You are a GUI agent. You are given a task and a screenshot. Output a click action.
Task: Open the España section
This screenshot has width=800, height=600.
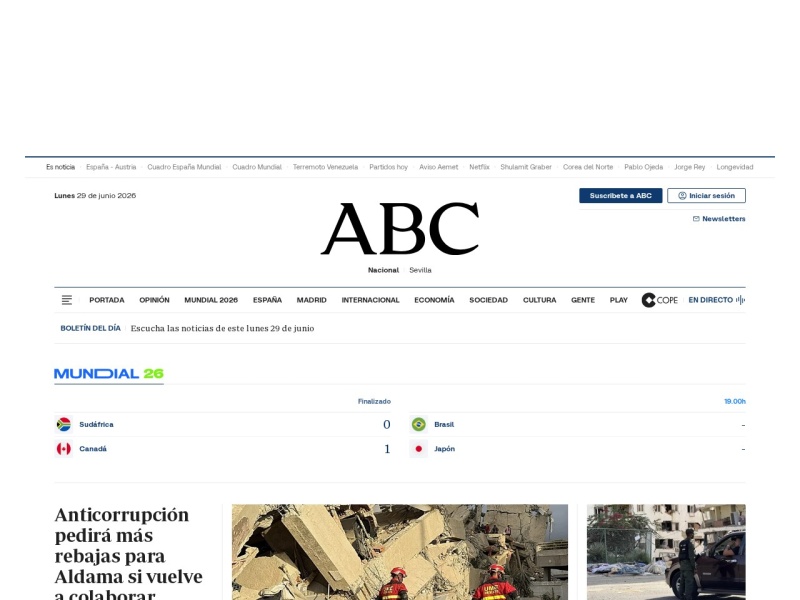(x=267, y=300)
